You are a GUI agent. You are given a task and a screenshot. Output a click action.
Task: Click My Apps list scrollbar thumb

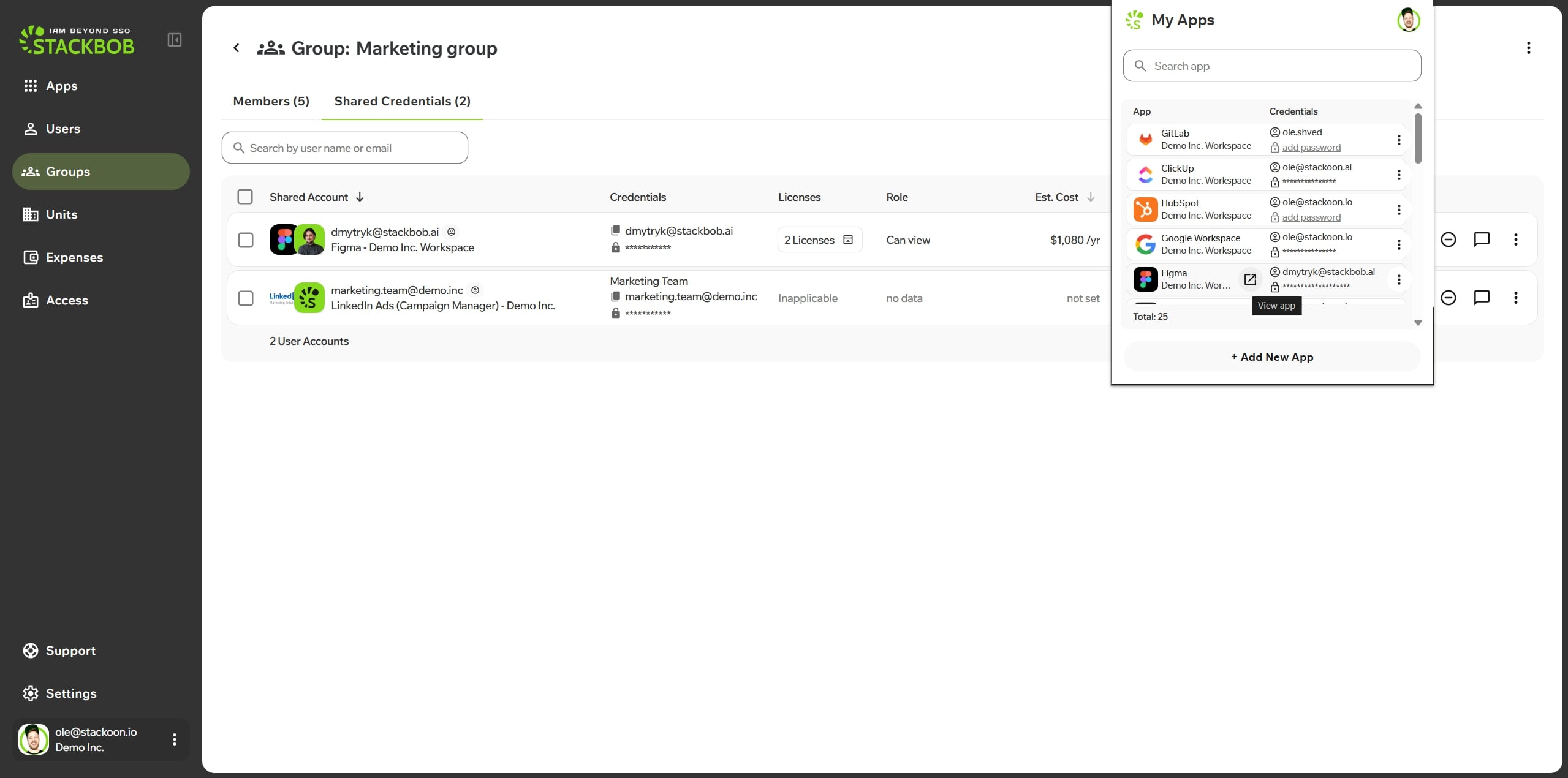(x=1418, y=138)
